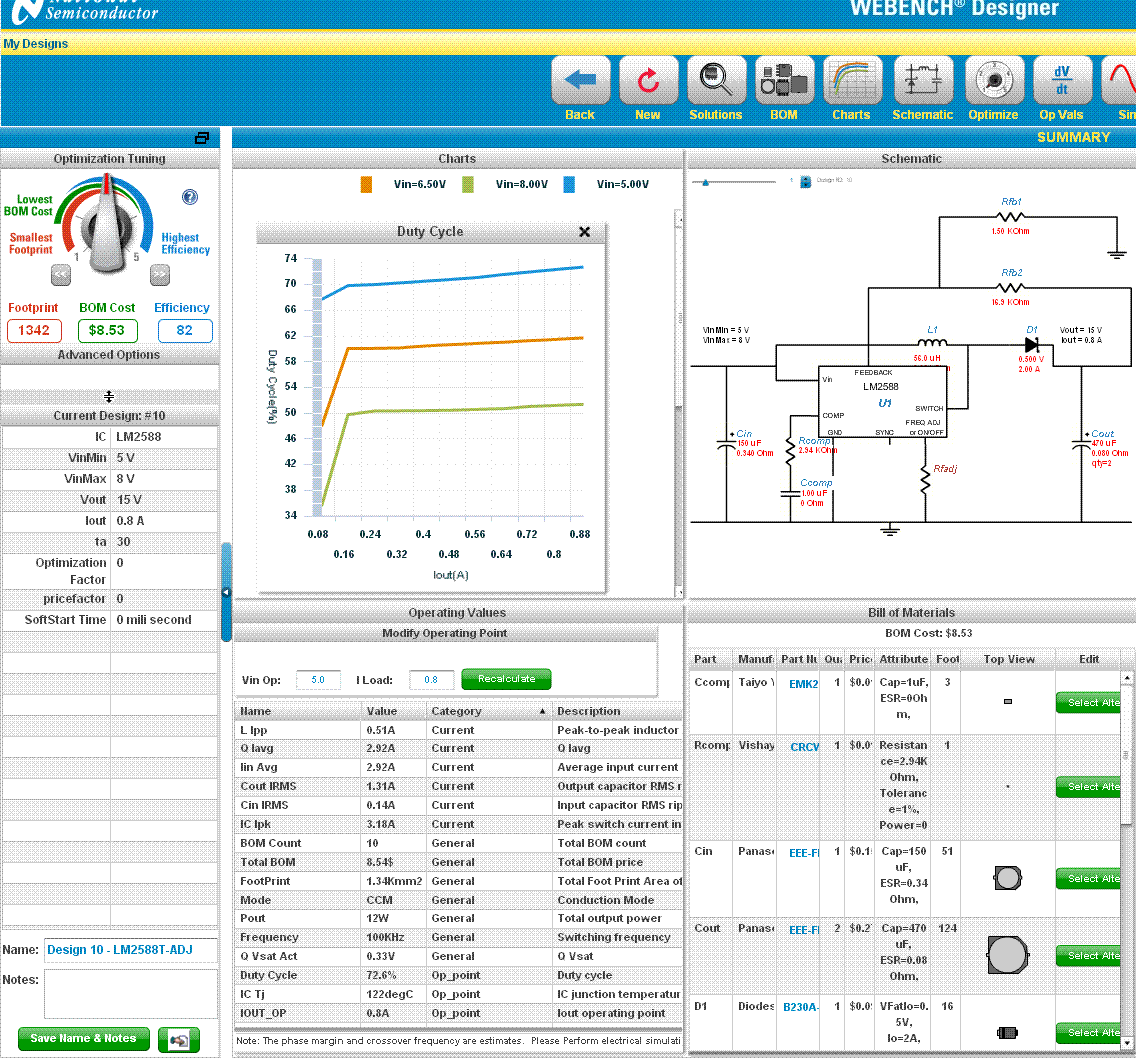The height and width of the screenshot is (1058, 1136).
Task: Open the CRCV part number link
Action: click(805, 747)
